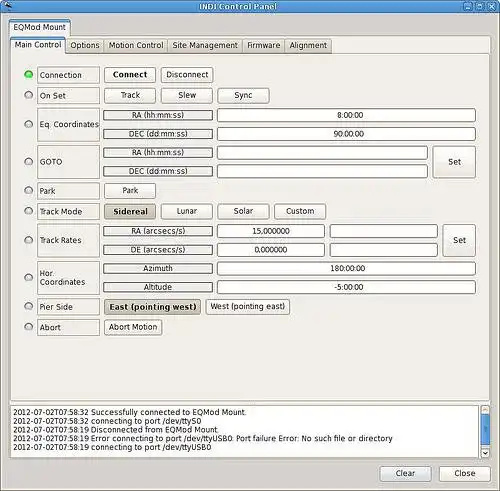
Task: Switch to the Main Control tab
Action: tap(38, 45)
